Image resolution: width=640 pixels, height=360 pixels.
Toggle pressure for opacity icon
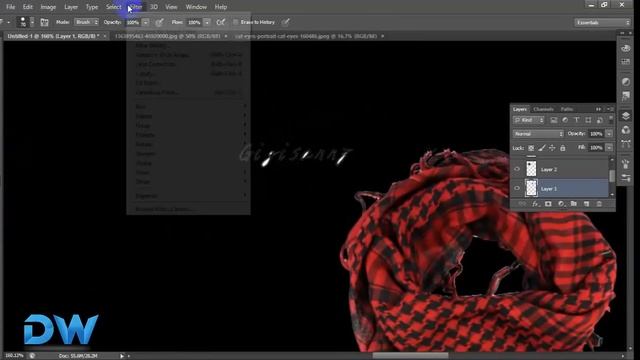point(159,22)
